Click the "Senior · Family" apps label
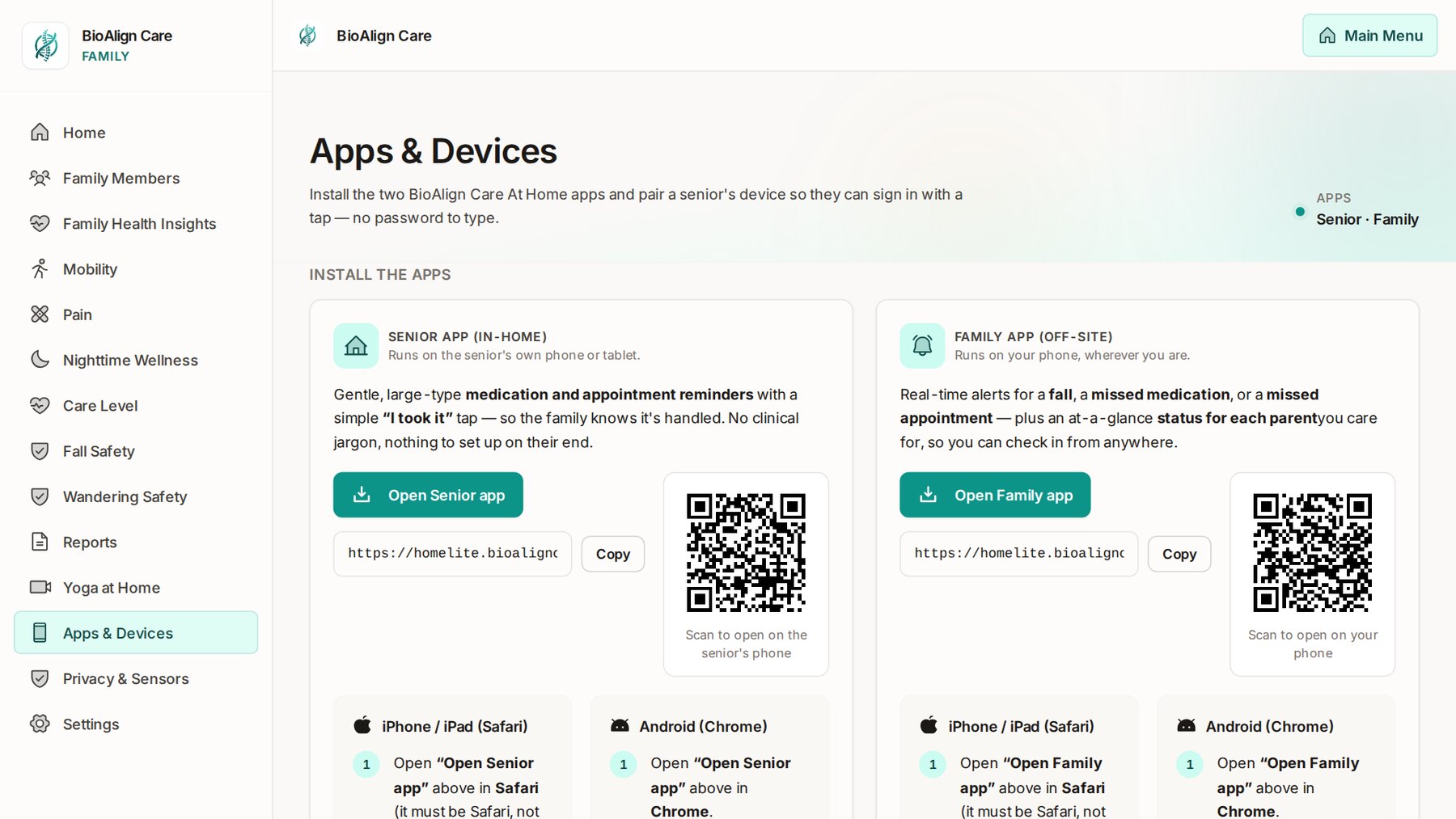This screenshot has width=1456, height=819. (1367, 219)
